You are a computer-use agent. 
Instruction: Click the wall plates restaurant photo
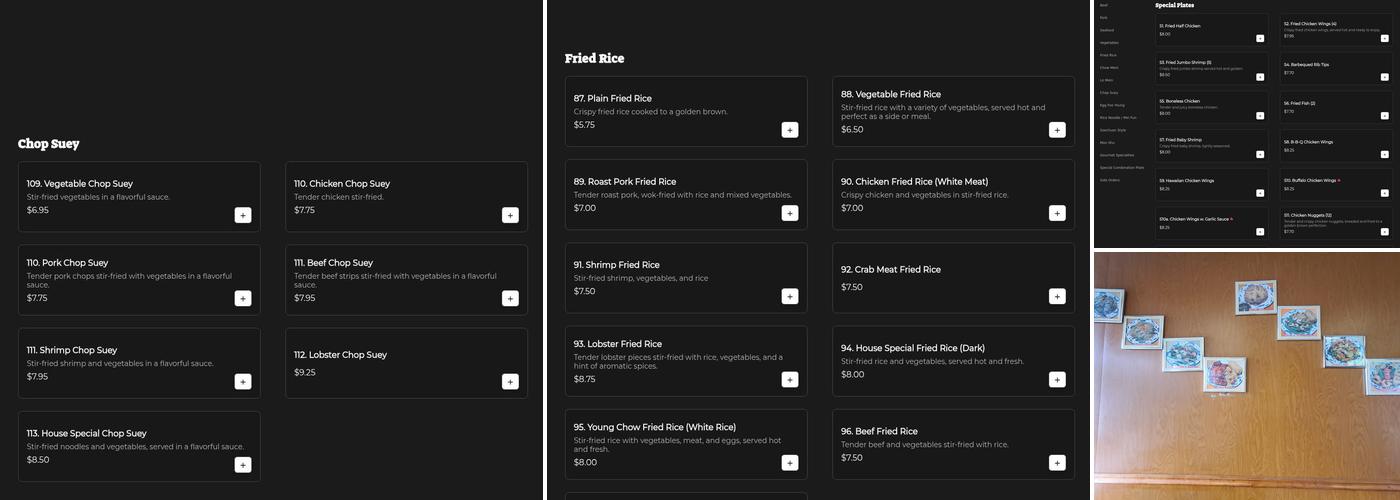[x=1246, y=375]
